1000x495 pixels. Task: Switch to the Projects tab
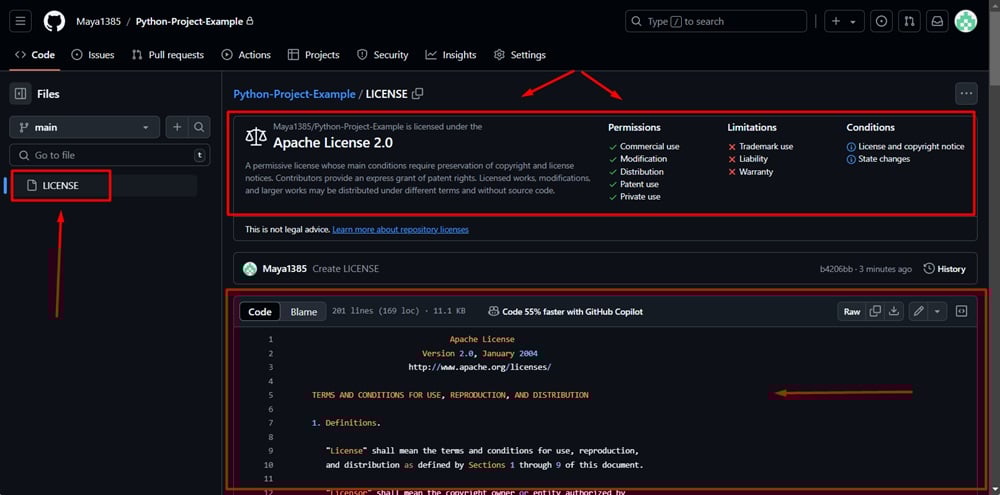click(x=314, y=55)
